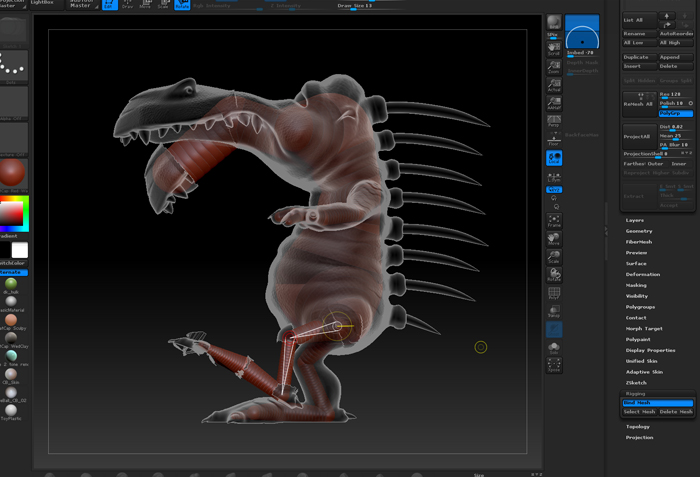Open the Texture Off selector
Screen dimensions: 700x477
coord(13,139)
